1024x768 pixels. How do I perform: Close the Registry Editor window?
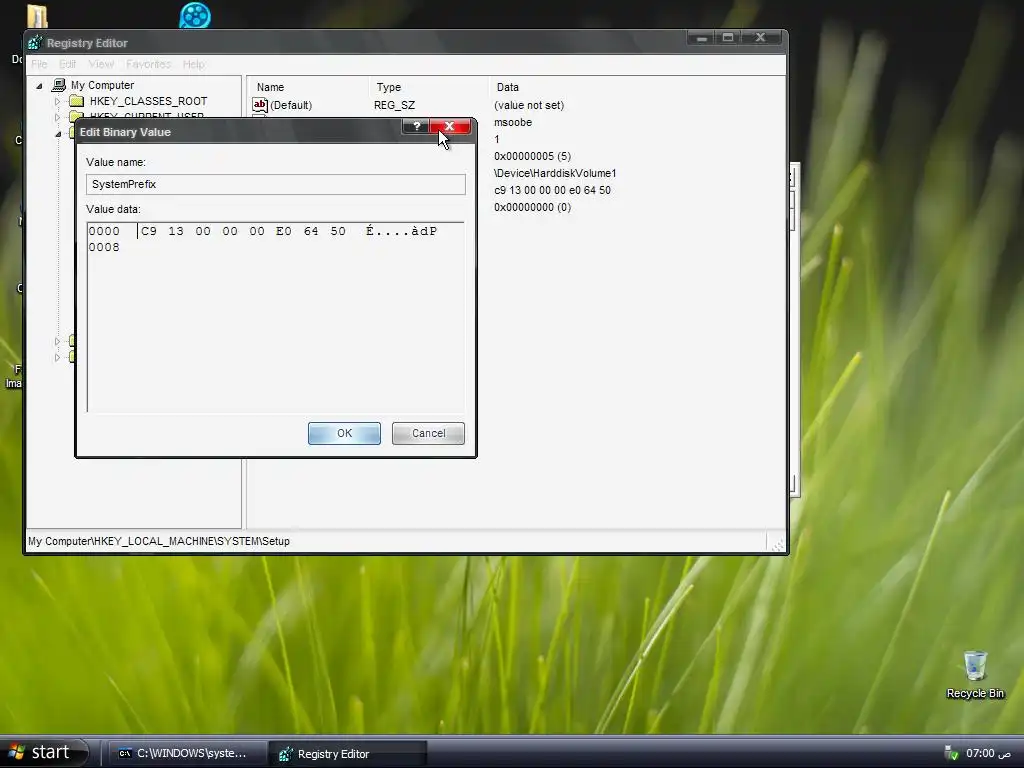(761, 38)
